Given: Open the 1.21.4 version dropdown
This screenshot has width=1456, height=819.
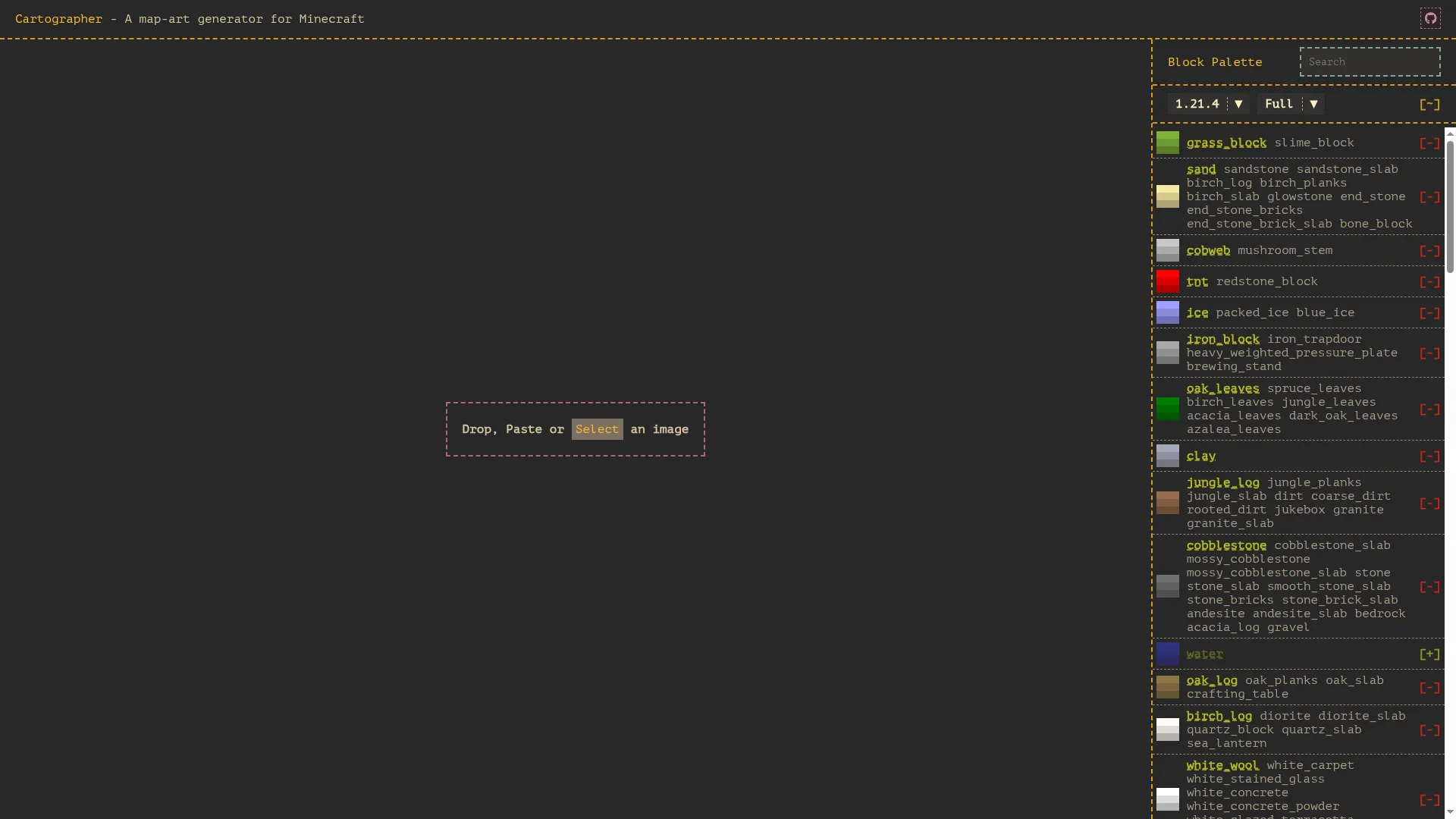Looking at the screenshot, I should 1208,104.
